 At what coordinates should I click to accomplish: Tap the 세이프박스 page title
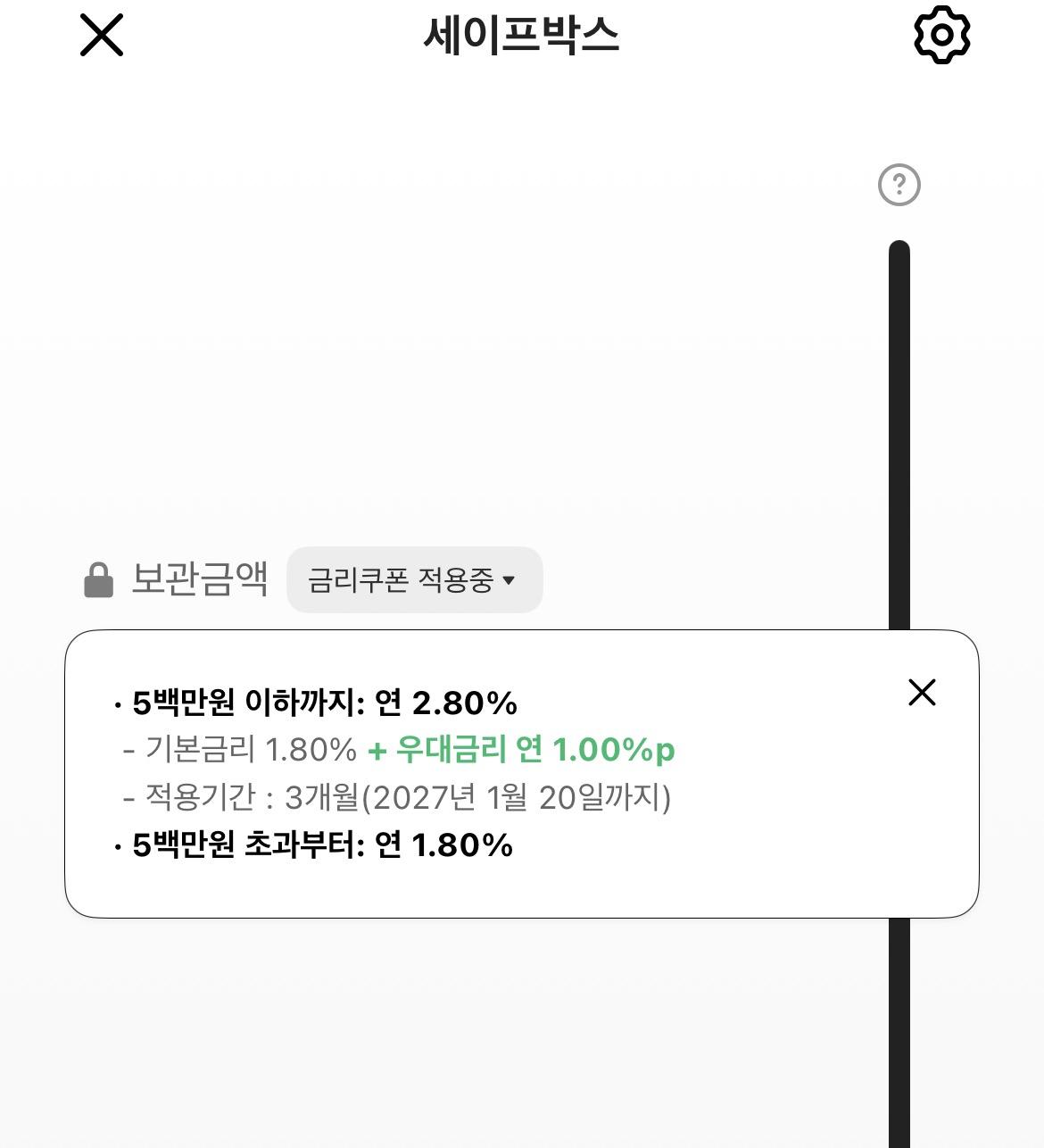(x=521, y=36)
